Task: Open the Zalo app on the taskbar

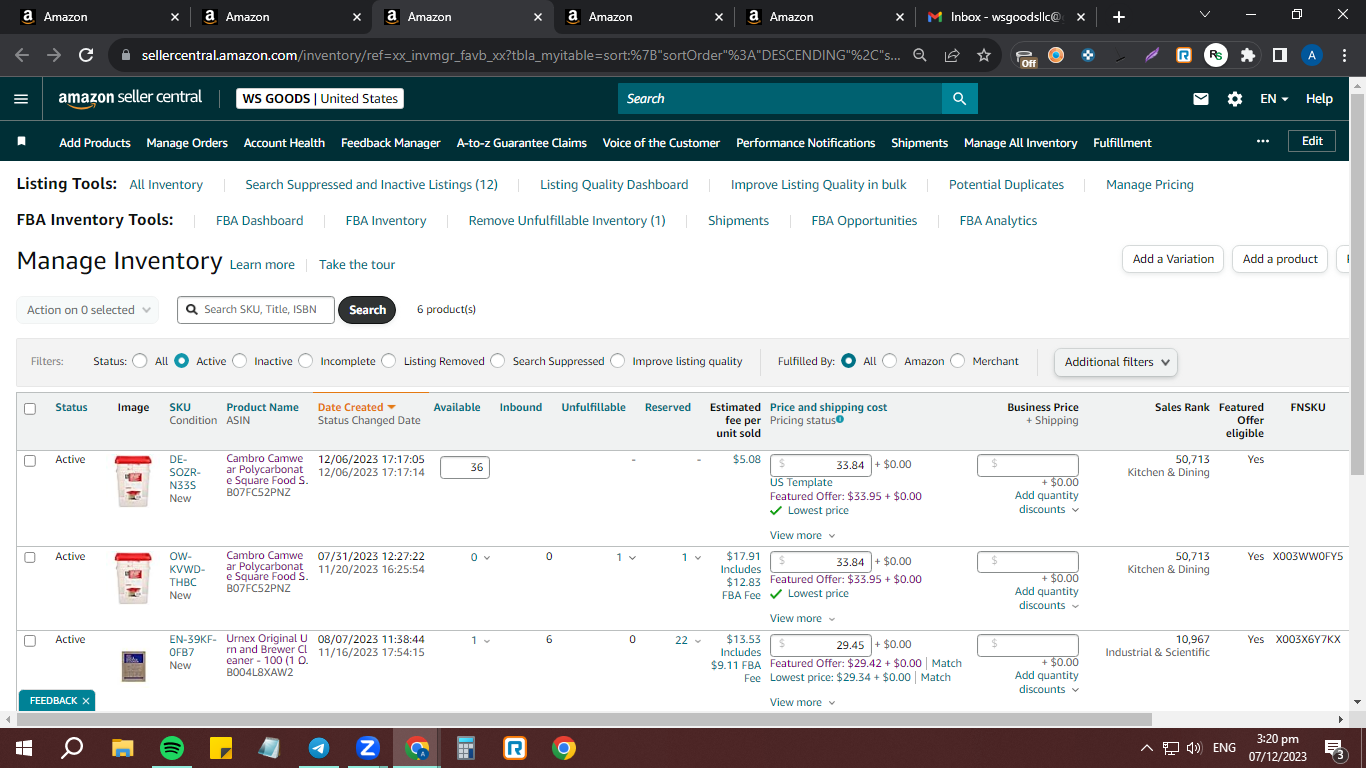Action: click(x=368, y=748)
